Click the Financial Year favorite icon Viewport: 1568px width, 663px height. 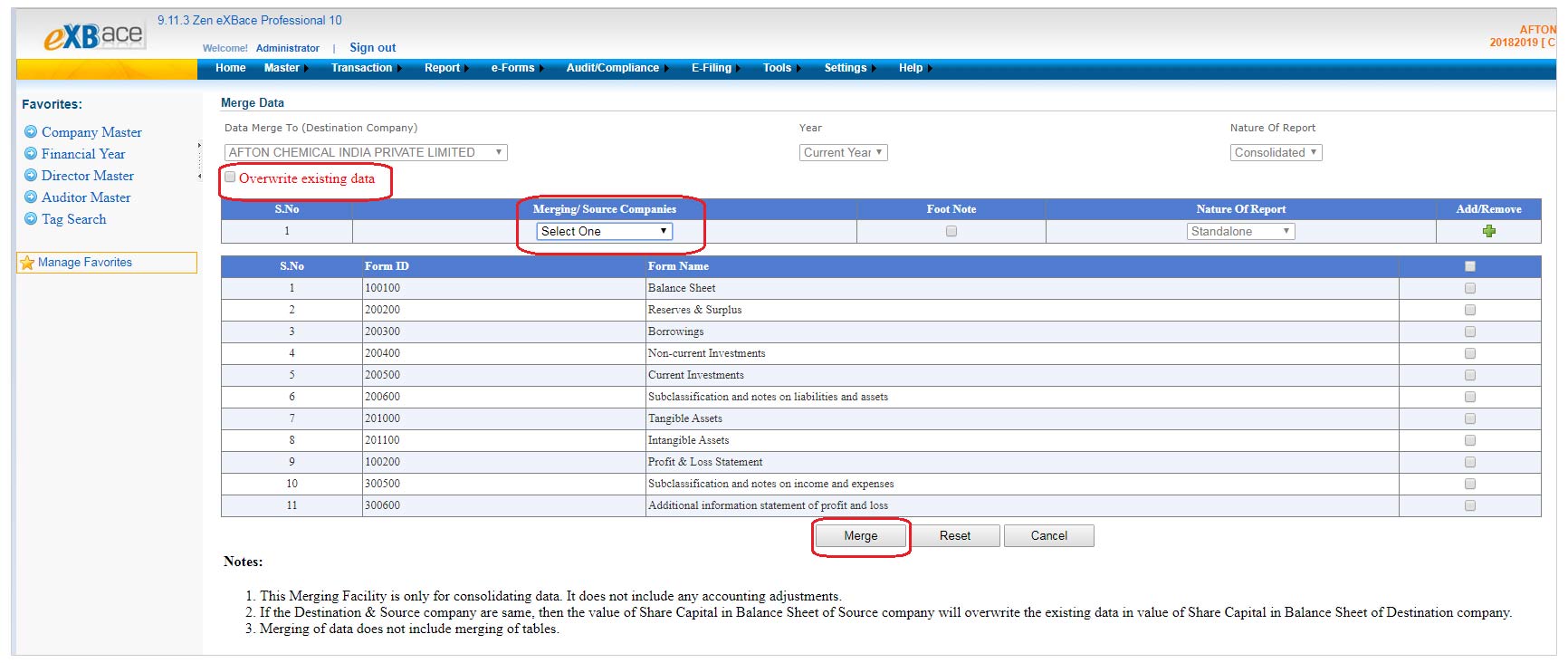[31, 154]
